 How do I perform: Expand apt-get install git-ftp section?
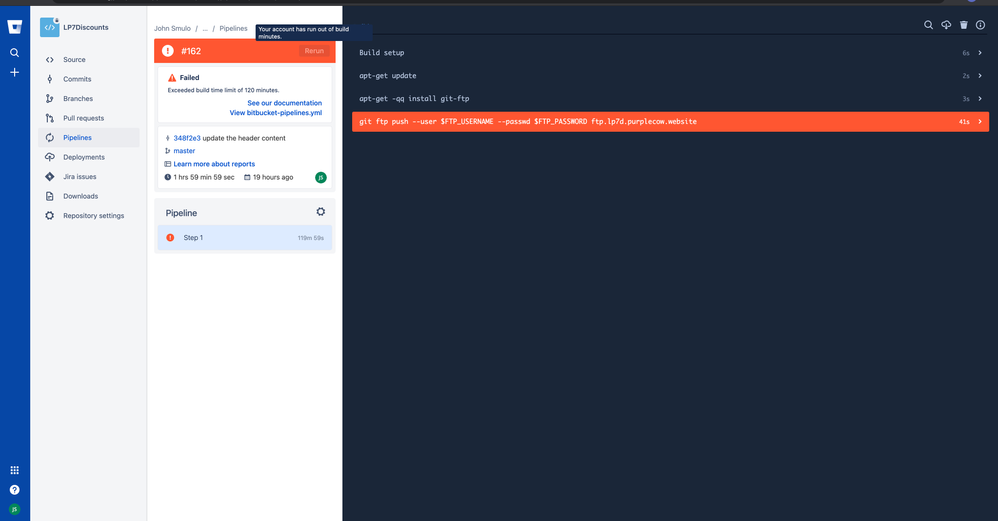pos(980,99)
